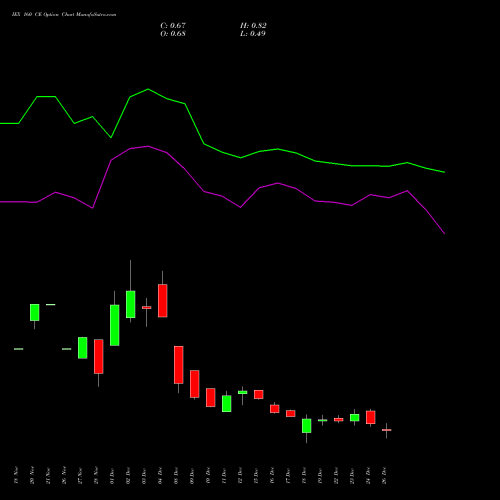Screen dimensions: 500x500
Task: Select the close value 'C: 0.67'
Action: [x=173, y=26]
